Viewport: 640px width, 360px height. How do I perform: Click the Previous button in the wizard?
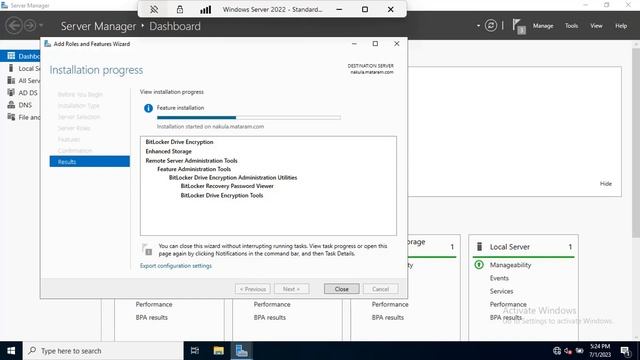pos(253,289)
